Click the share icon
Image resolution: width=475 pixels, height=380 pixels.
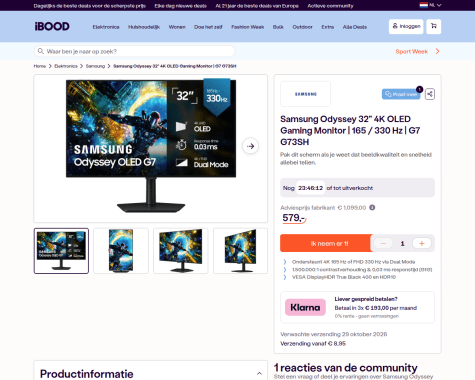tap(430, 94)
